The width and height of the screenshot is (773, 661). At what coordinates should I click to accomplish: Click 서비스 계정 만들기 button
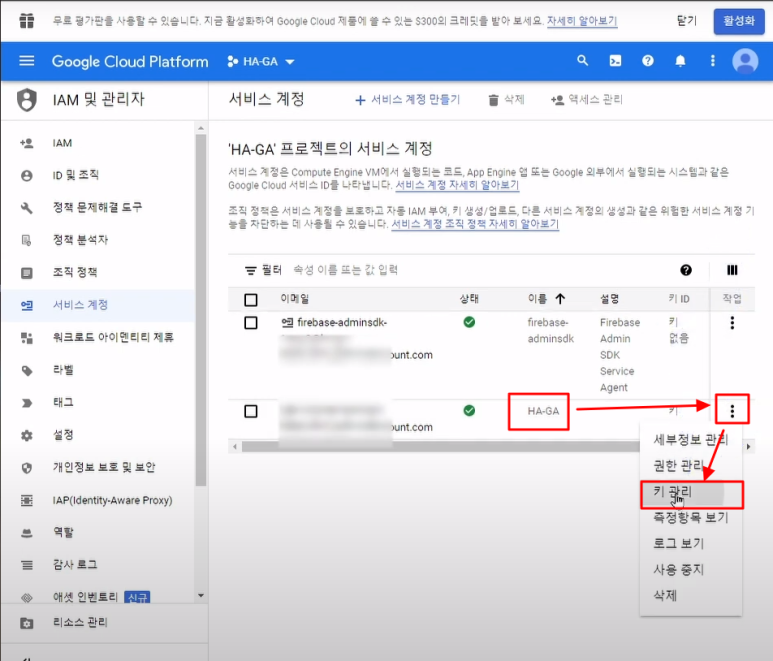[407, 100]
